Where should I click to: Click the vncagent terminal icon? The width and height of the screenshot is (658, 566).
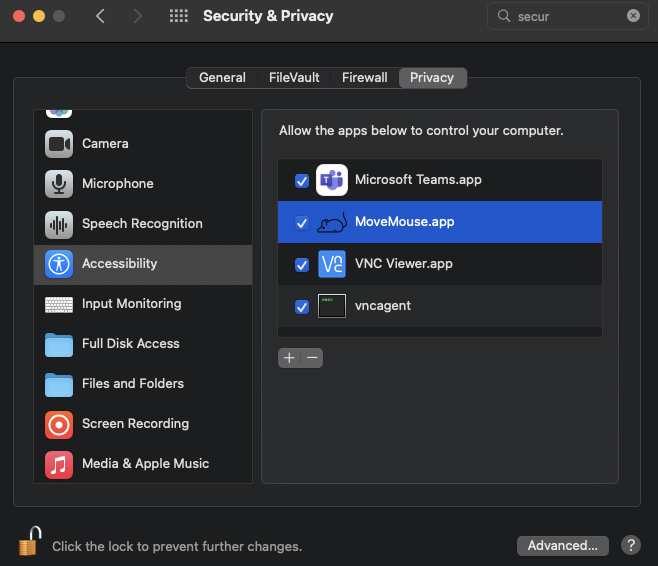tap(332, 306)
